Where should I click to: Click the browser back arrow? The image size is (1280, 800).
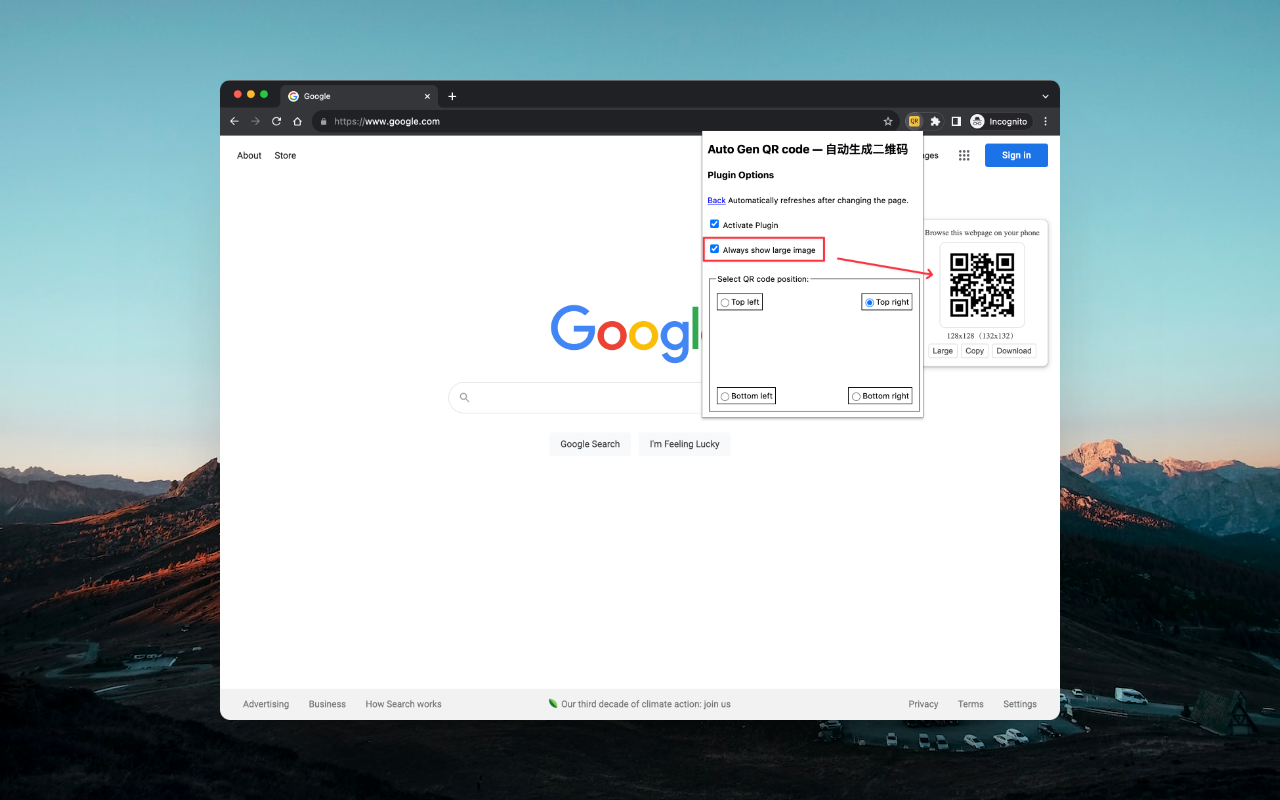(234, 121)
